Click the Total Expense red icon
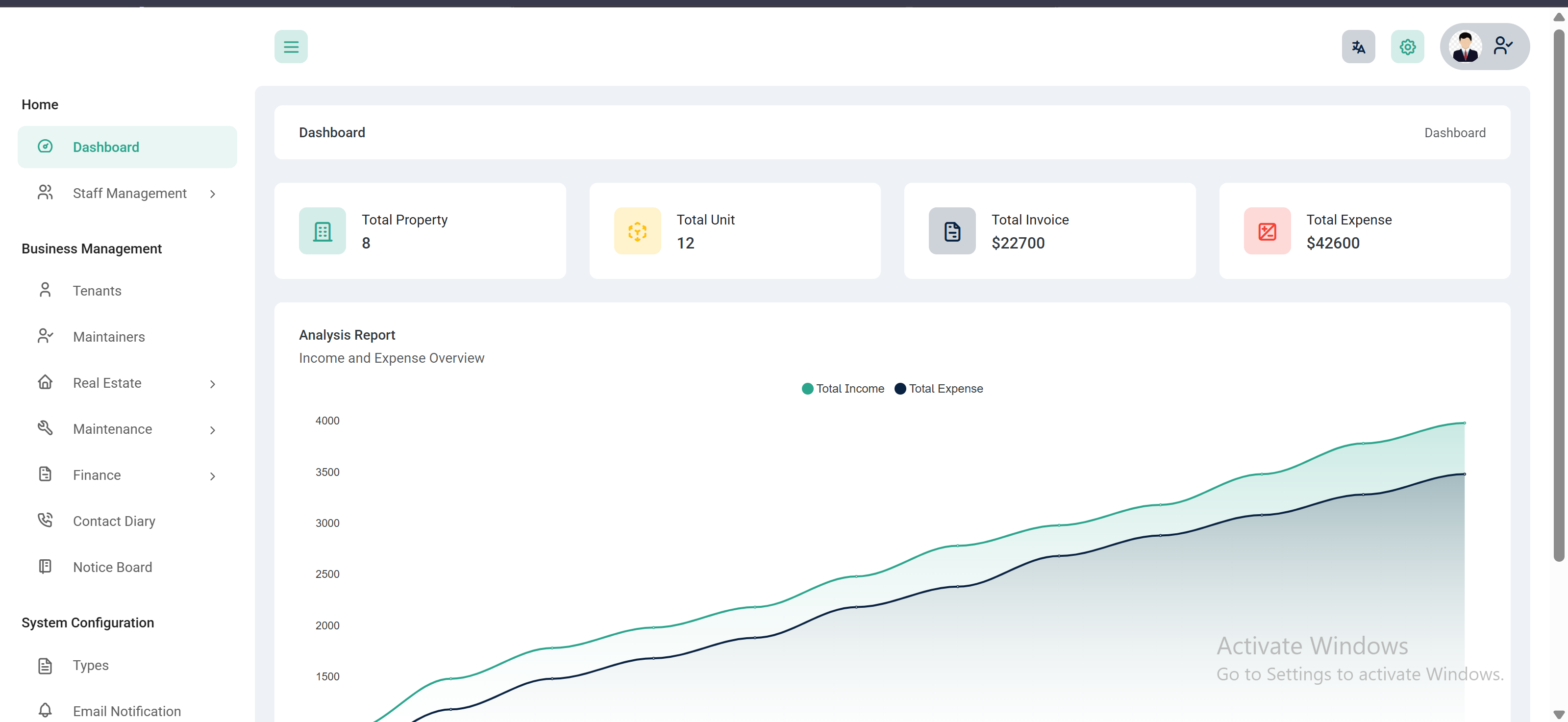1568x722 pixels. coord(1268,231)
